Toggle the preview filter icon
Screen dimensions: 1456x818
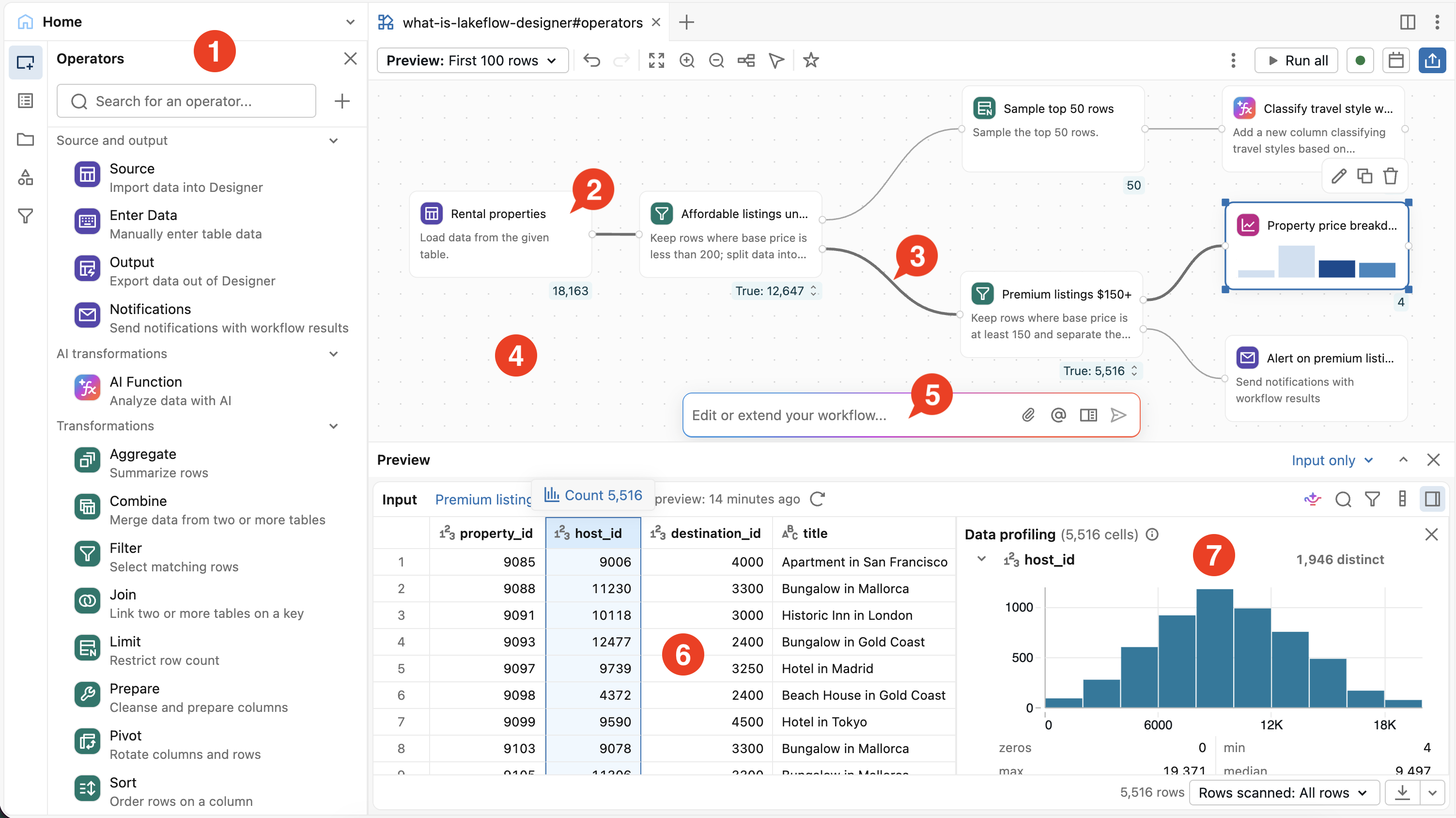1372,499
